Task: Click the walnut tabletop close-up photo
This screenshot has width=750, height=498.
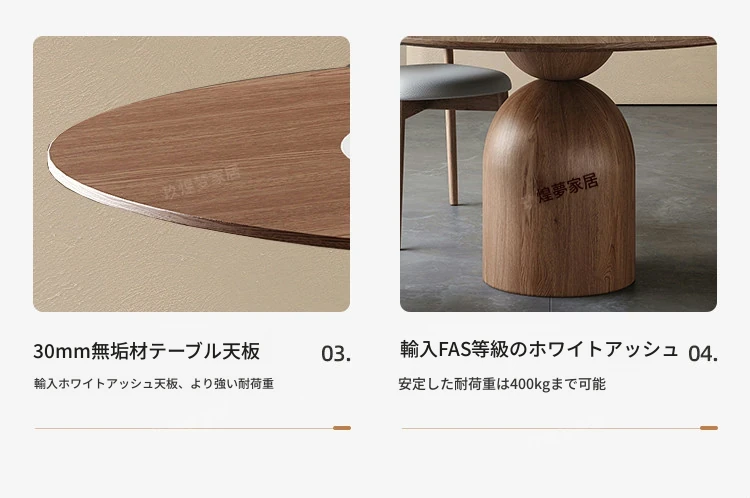Action: (x=191, y=174)
